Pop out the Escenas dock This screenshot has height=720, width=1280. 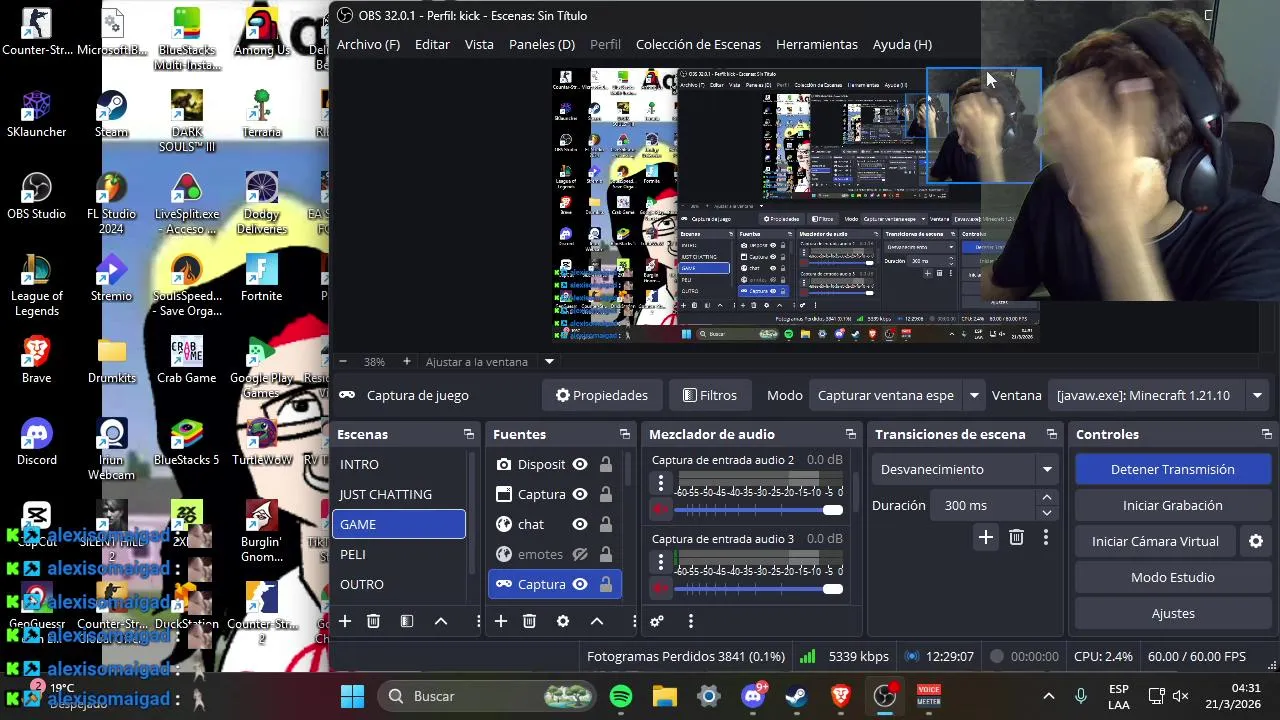coord(469,434)
